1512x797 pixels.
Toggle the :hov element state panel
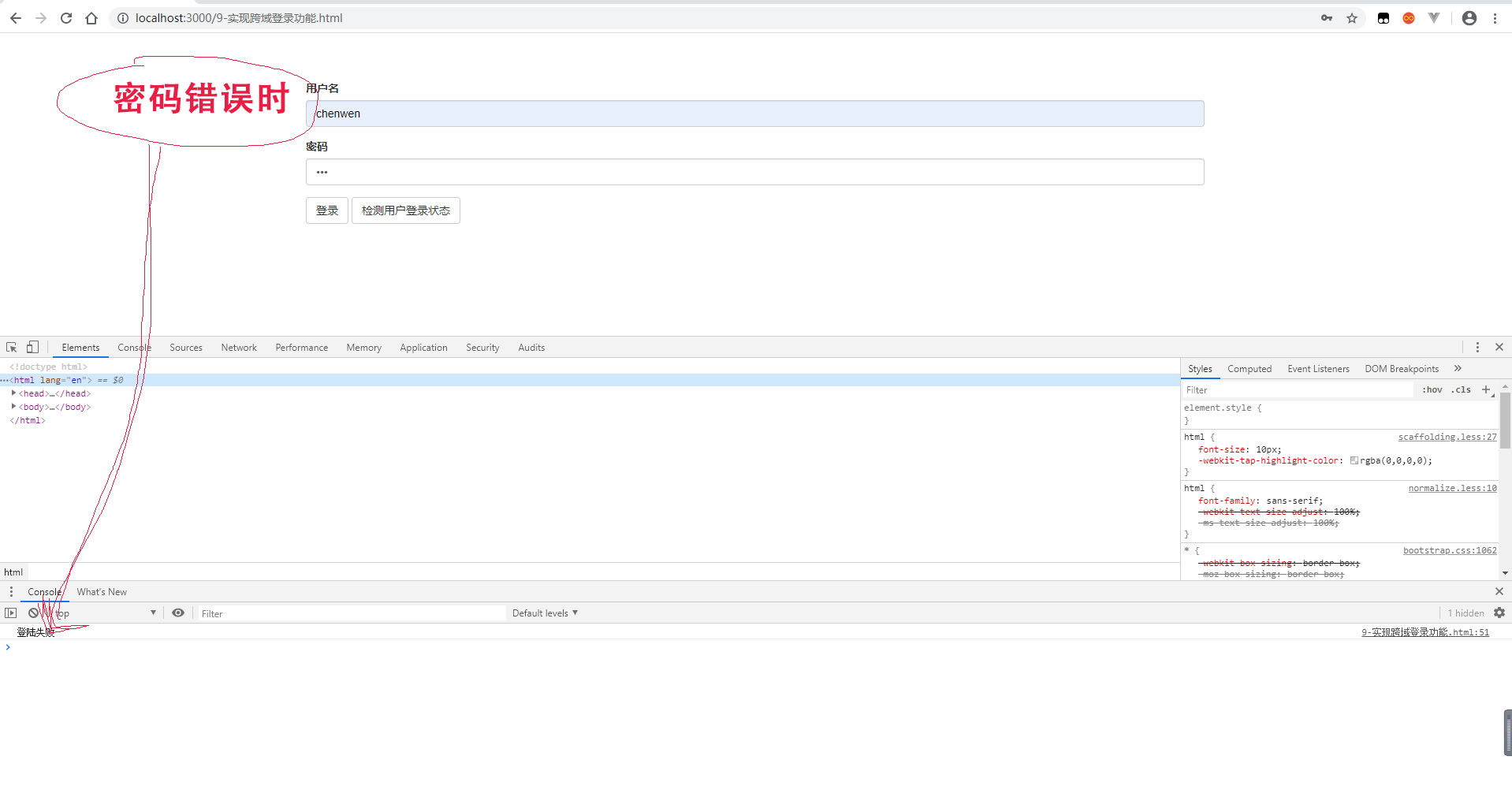pyautogui.click(x=1432, y=389)
